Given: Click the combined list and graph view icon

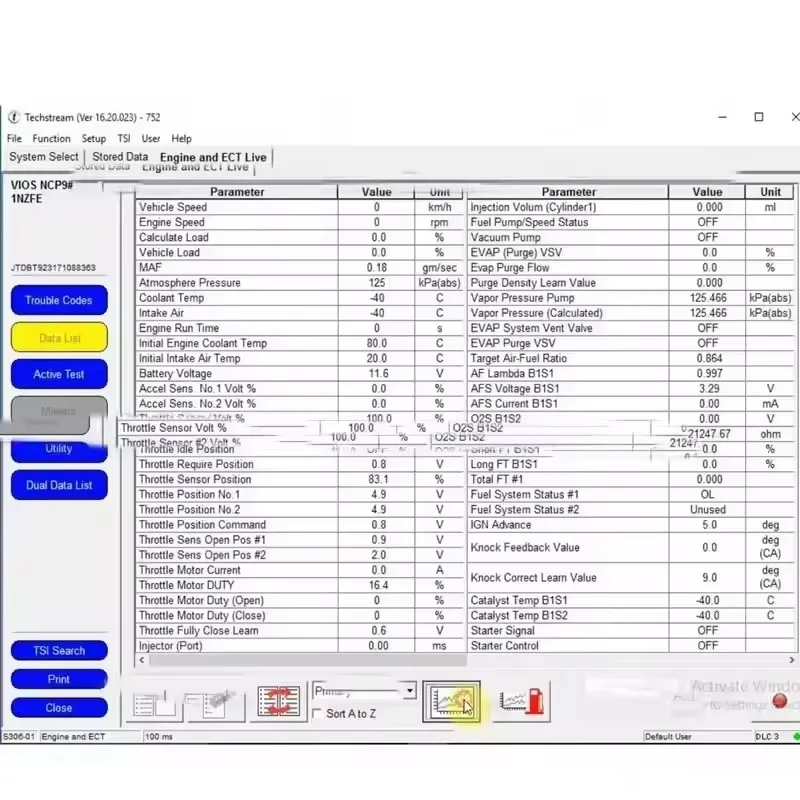Looking at the screenshot, I should pos(213,701).
